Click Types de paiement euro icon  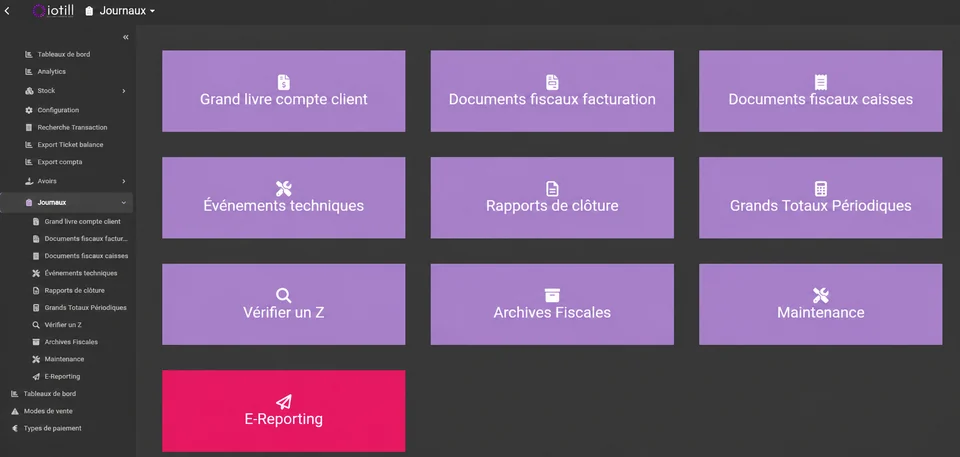pos(15,428)
